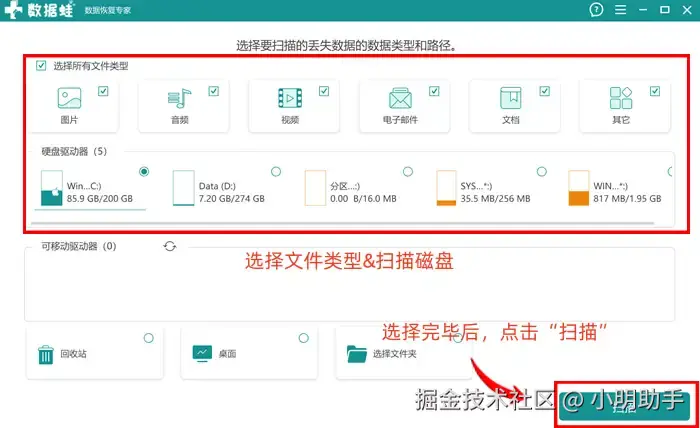Uncheck the Pictures (图片) checkbox
The image size is (700, 428).
[x=103, y=91]
